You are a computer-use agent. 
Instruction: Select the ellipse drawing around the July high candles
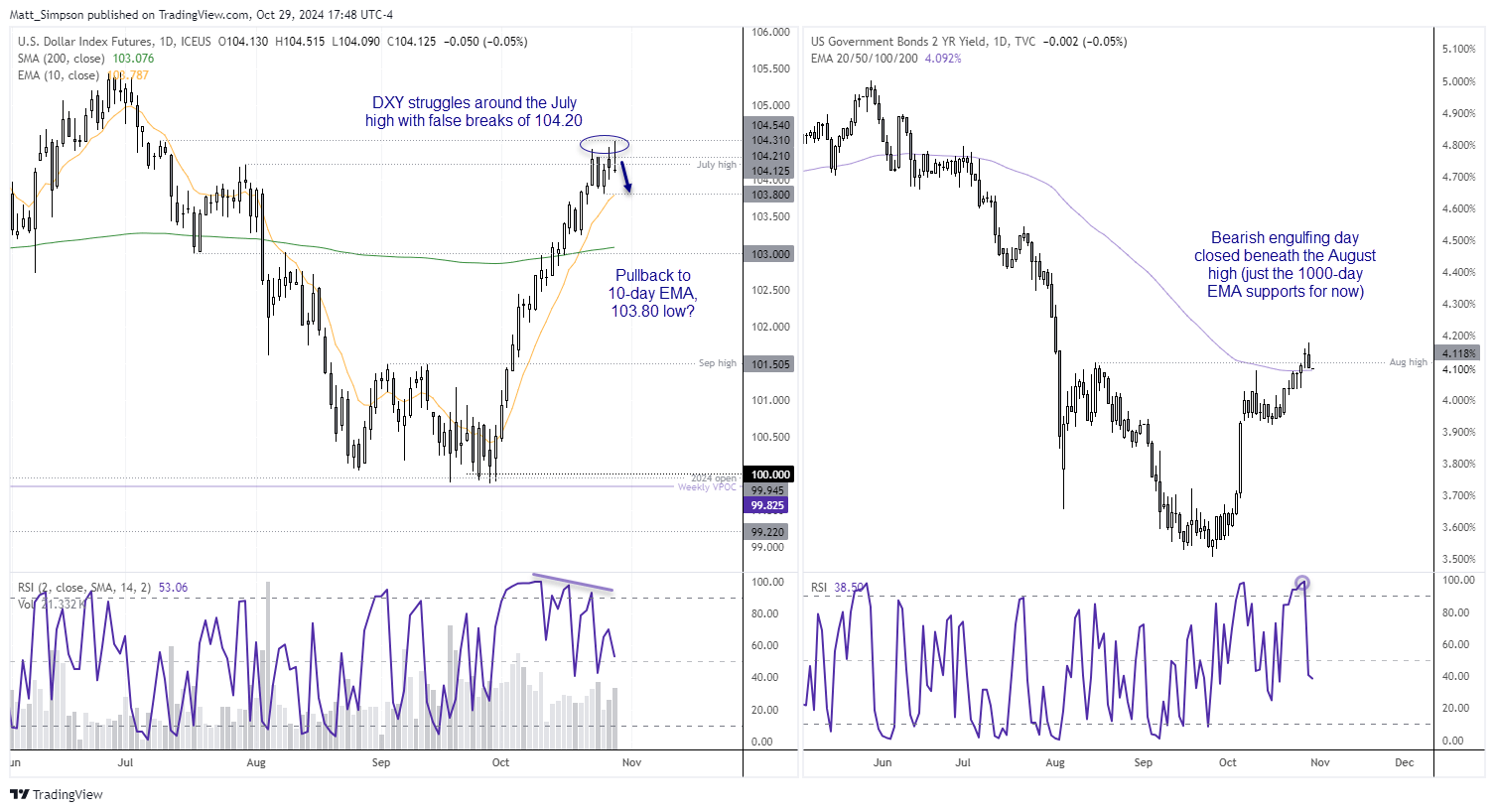point(605,144)
